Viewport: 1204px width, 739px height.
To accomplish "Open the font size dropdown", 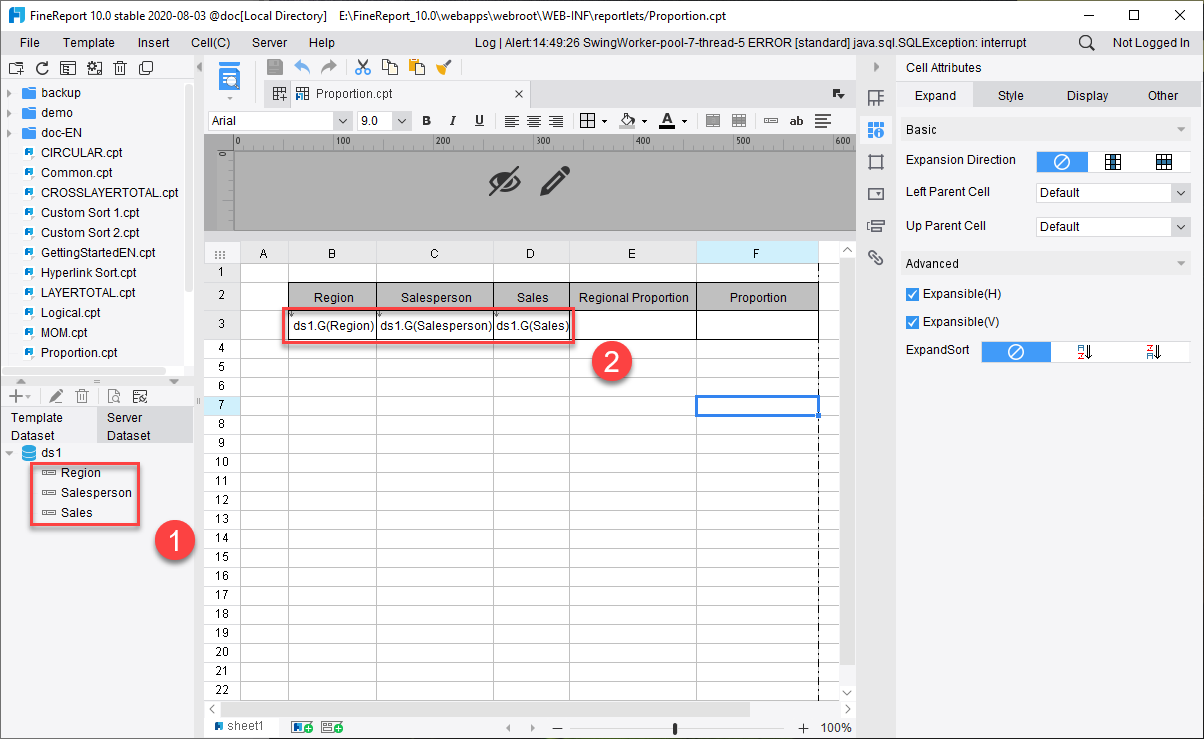I will [x=400, y=120].
